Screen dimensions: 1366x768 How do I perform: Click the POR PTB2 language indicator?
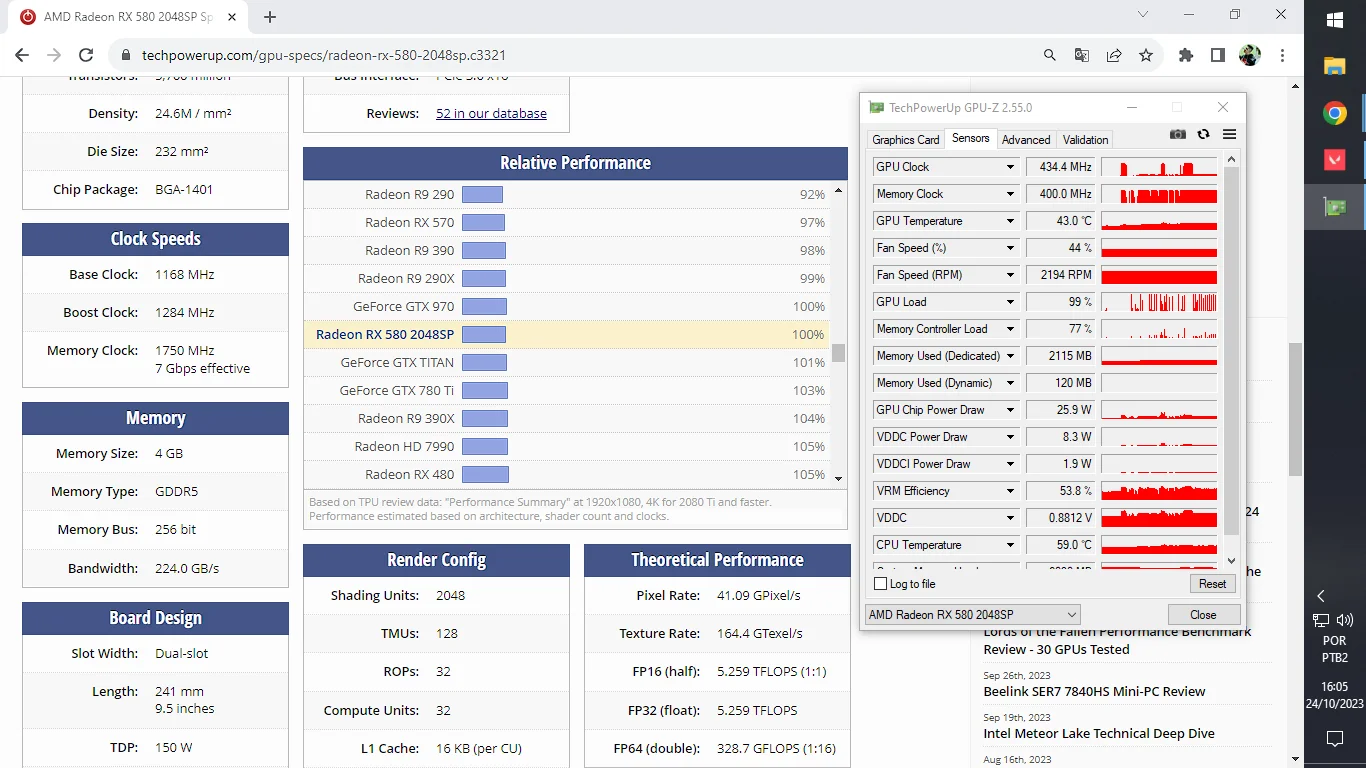click(1334, 649)
